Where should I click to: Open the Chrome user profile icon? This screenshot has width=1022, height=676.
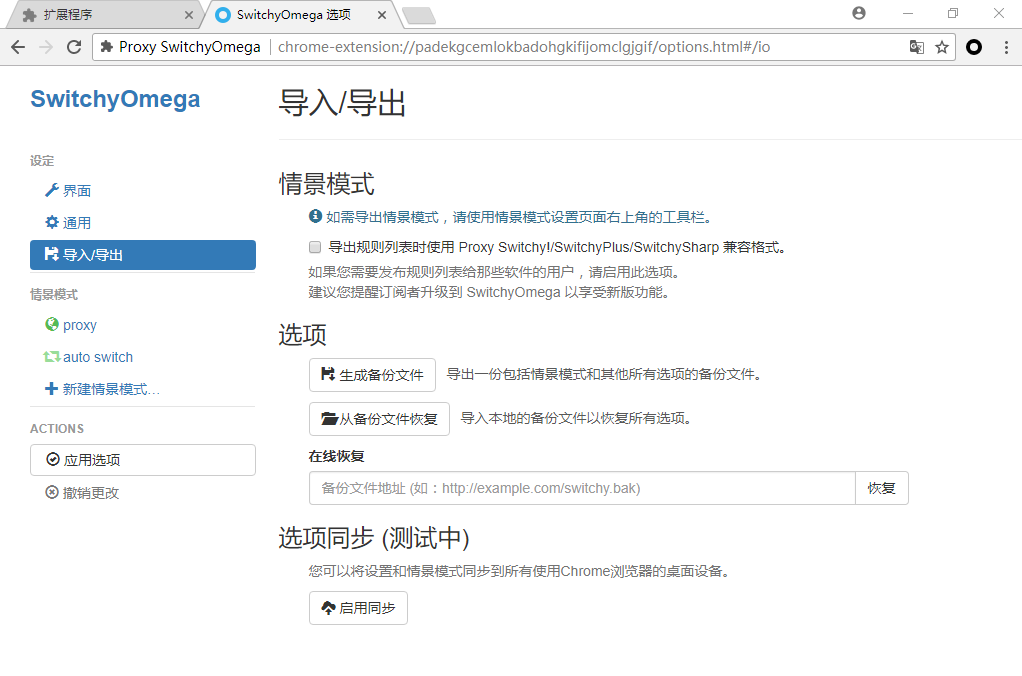coord(859,13)
